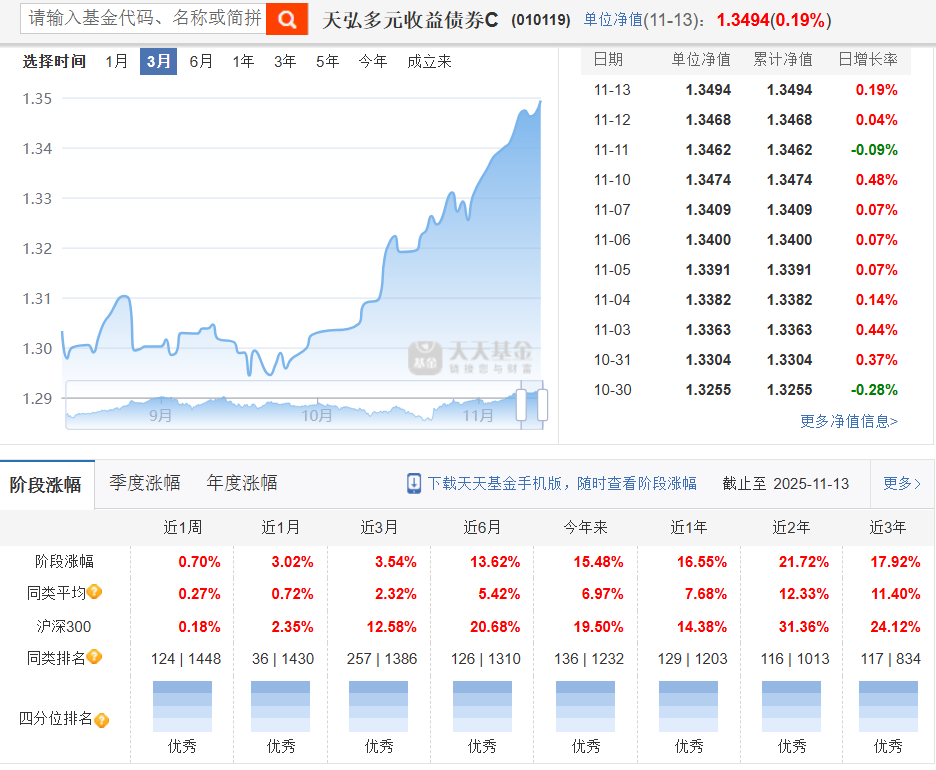Click the 10-31 cumulative value 1.3304
This screenshot has width=936, height=770.
[789, 360]
